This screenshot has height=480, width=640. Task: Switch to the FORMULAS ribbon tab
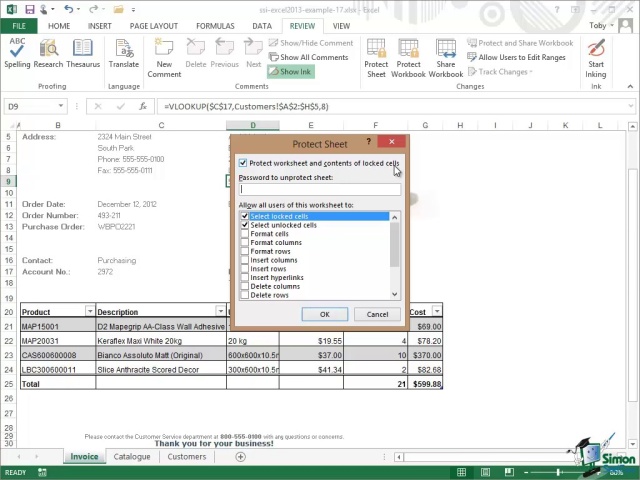tap(215, 26)
